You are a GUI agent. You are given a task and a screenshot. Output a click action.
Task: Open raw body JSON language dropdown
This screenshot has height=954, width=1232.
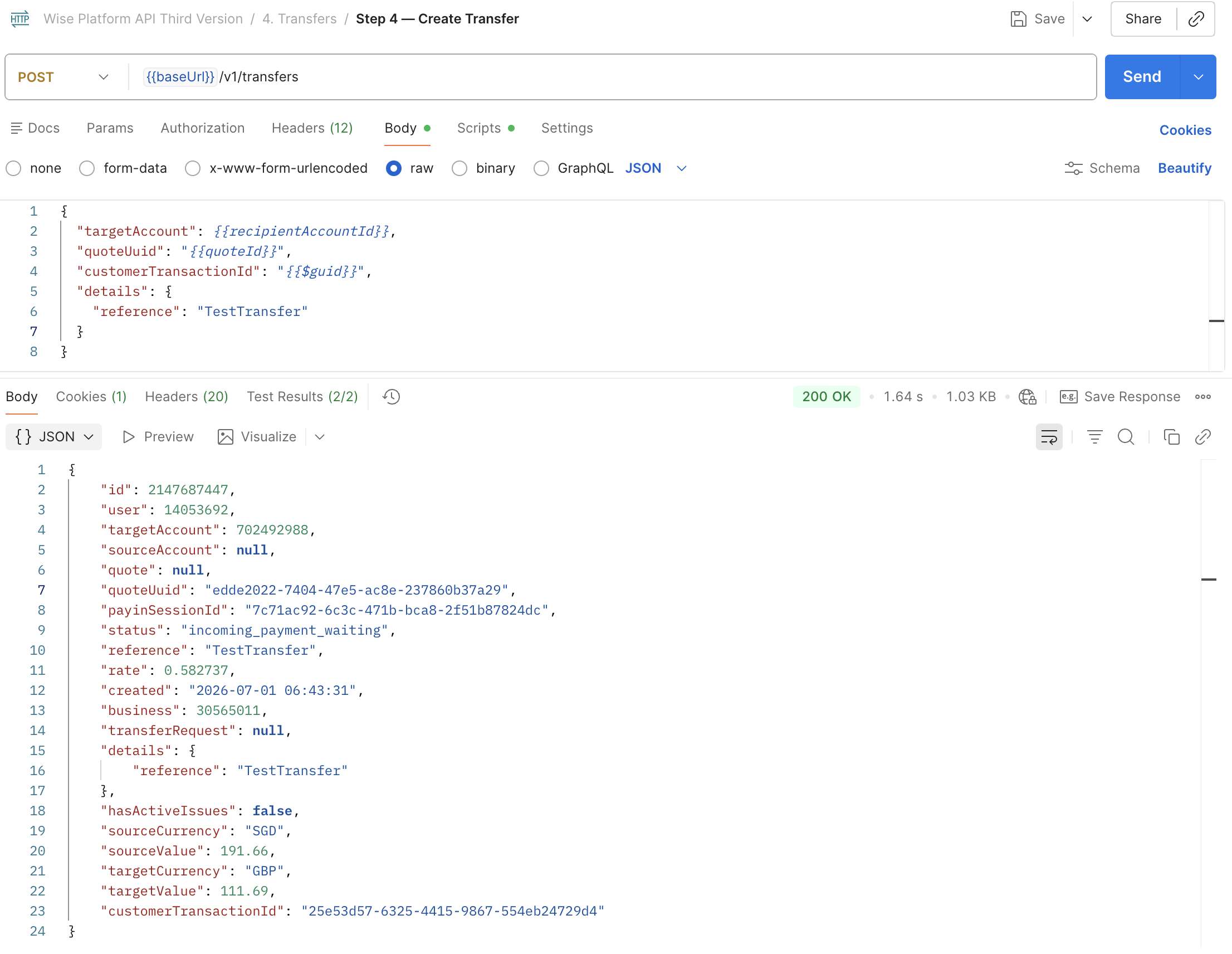pos(656,168)
